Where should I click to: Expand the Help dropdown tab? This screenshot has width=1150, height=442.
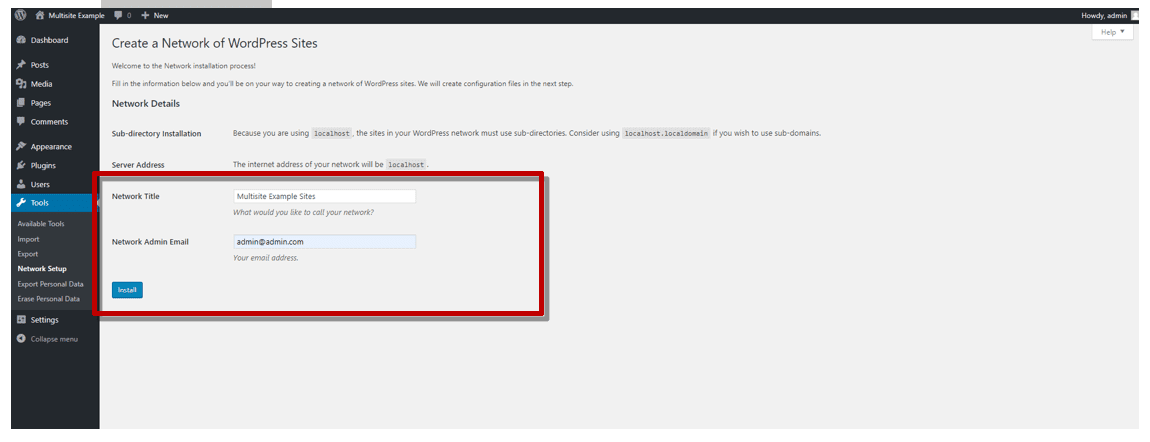(1112, 32)
